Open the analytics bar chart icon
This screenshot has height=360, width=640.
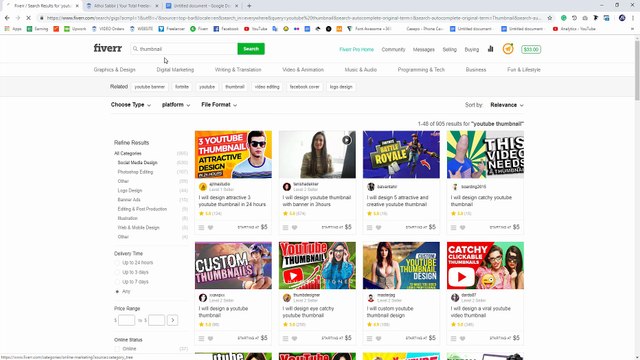(x=490, y=49)
